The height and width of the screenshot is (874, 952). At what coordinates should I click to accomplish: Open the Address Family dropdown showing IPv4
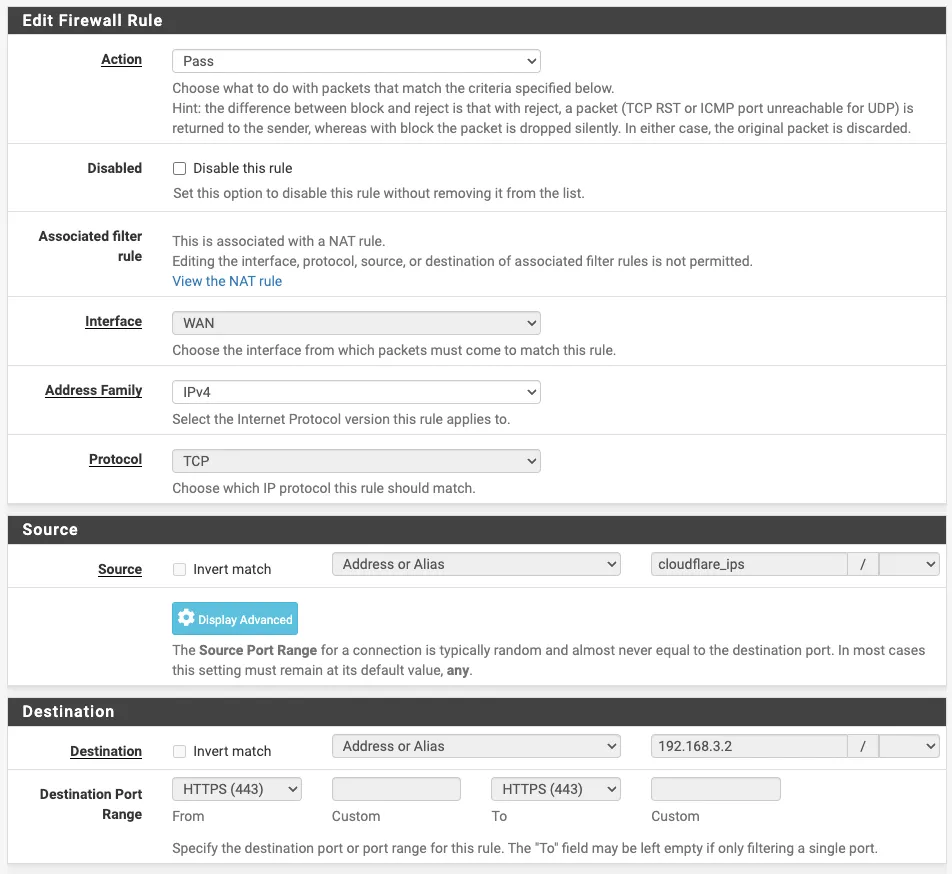[356, 392]
